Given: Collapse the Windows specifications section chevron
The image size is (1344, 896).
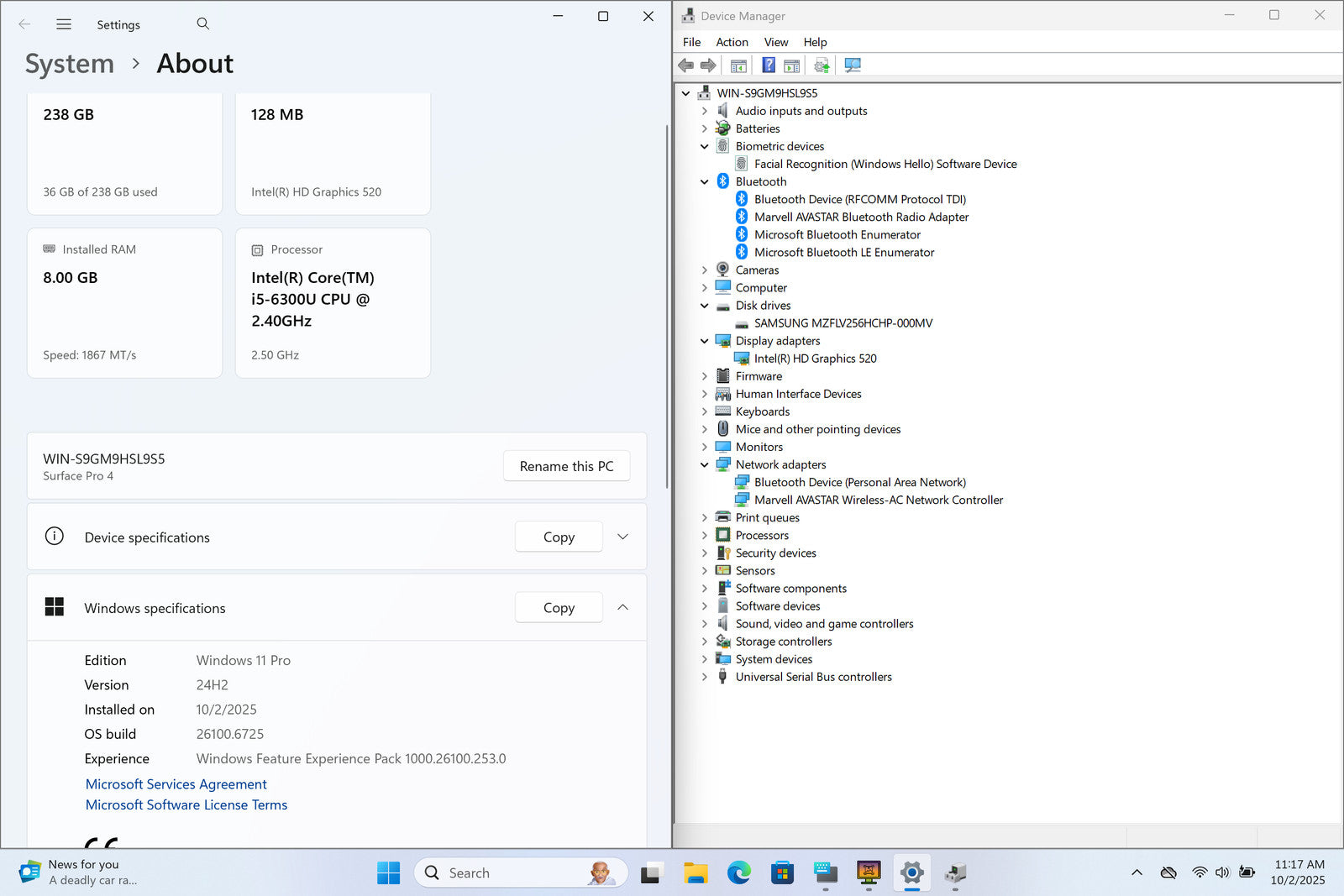Looking at the screenshot, I should click(x=622, y=607).
